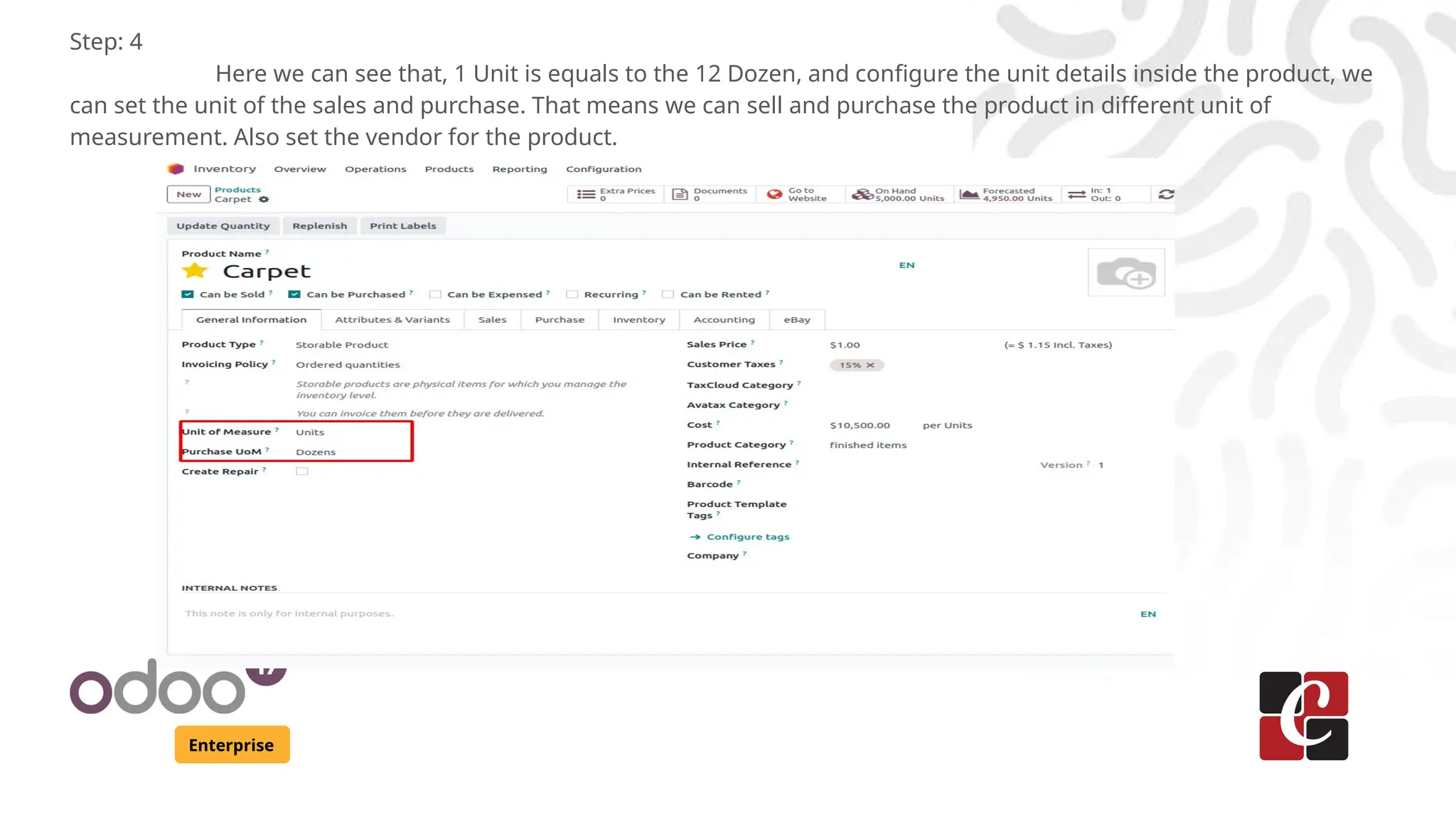Switch to the Attributes & Variants tab
1456x819 pixels.
(x=392, y=320)
